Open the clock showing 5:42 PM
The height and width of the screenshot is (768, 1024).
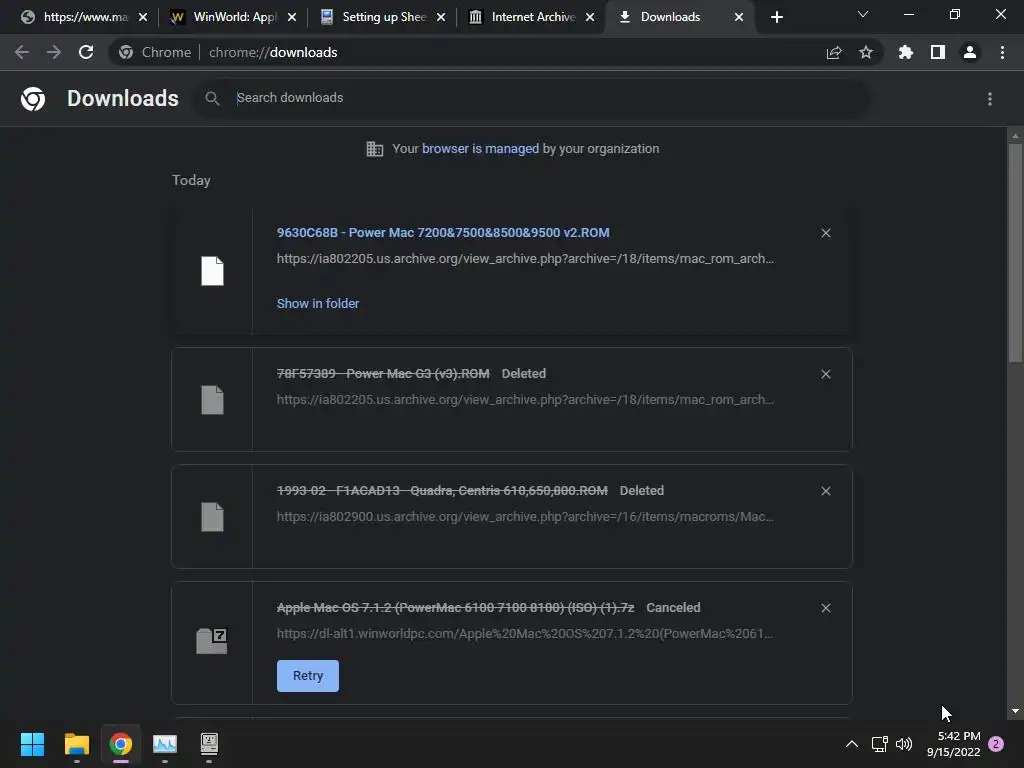953,744
